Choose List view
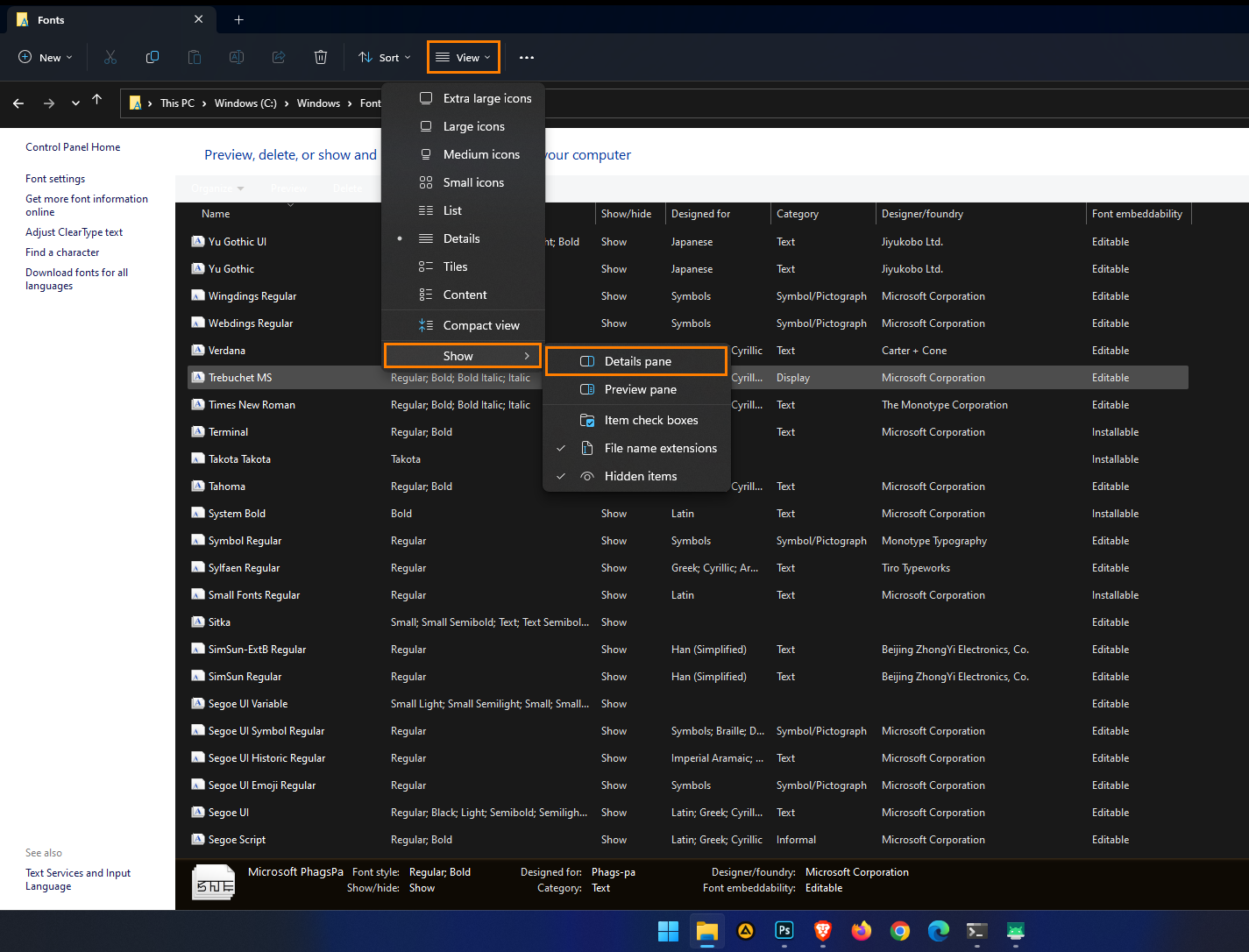Screen dimensions: 1249x952 pyautogui.click(x=464, y=210)
